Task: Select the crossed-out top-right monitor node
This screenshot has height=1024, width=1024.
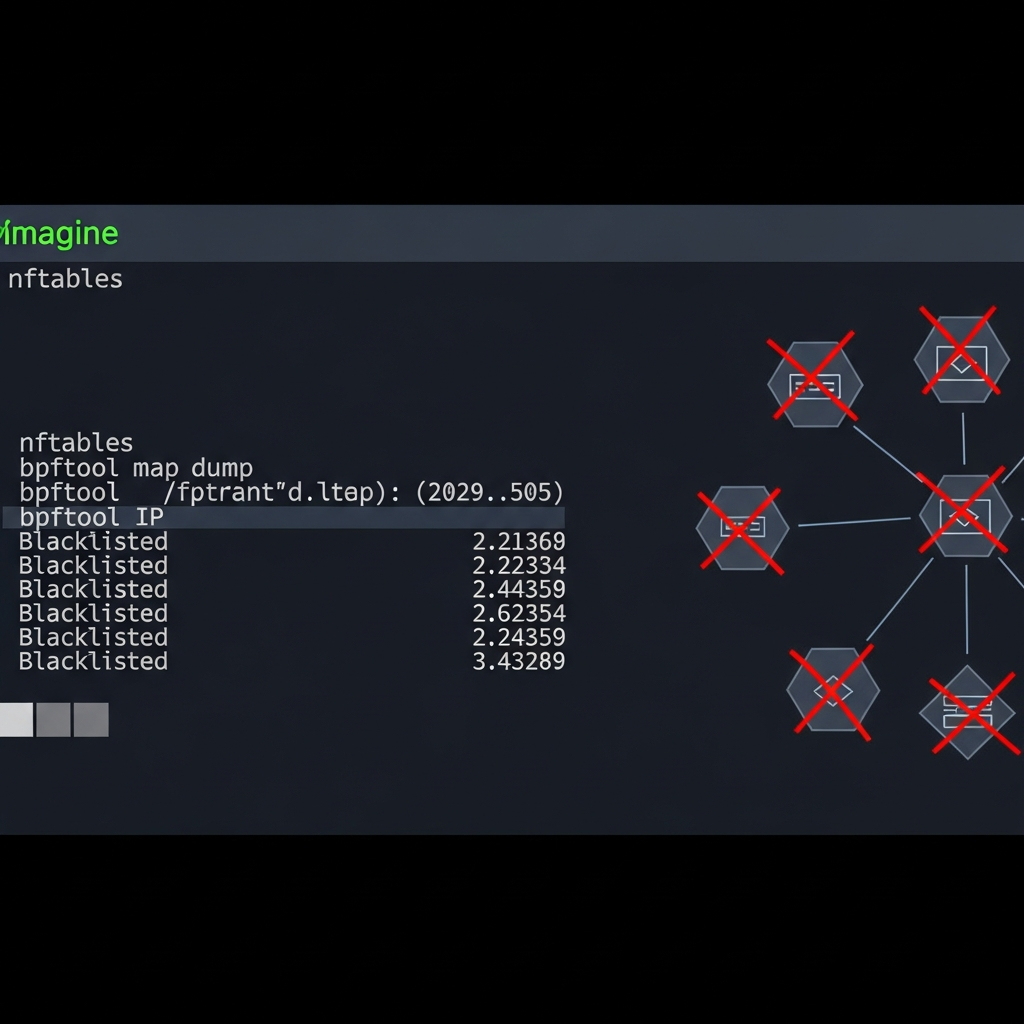Action: 961,359
